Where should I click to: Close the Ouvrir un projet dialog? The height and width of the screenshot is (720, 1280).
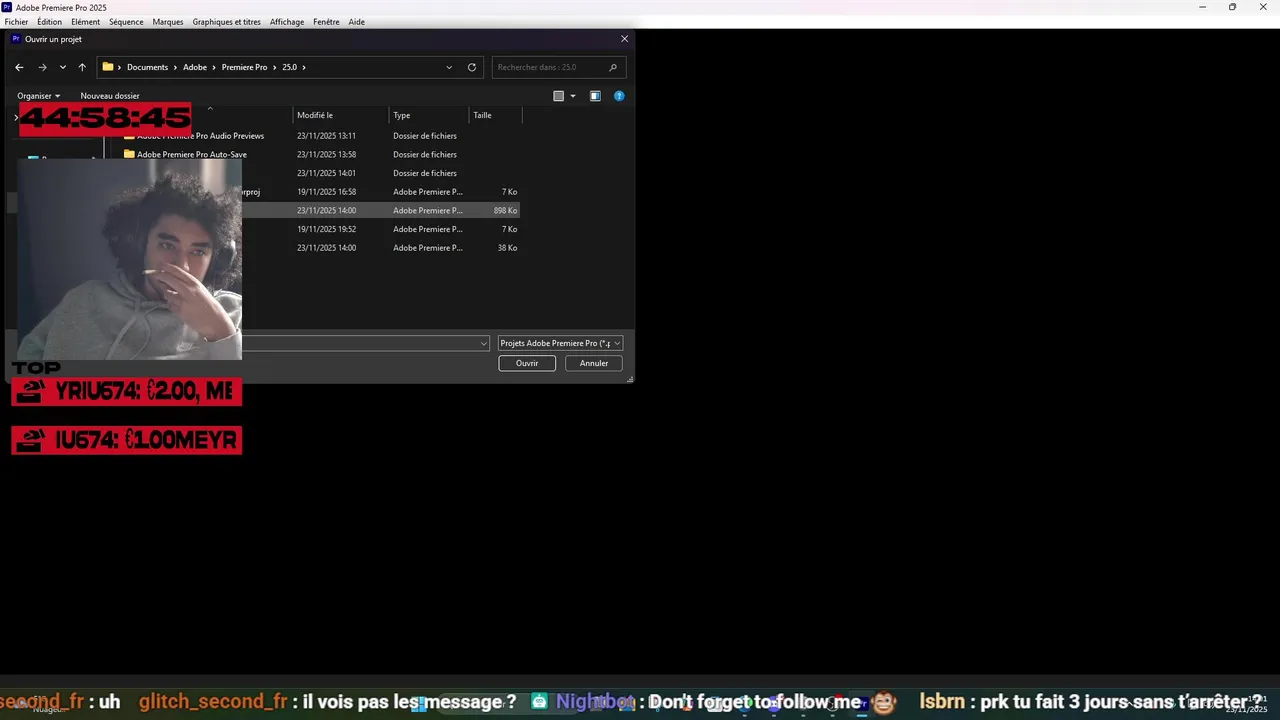pyautogui.click(x=625, y=39)
